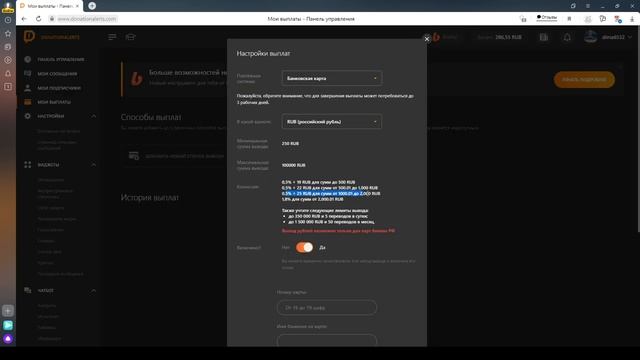The width and height of the screenshot is (640, 360).
Task: Click the DonationAlerts logo in header
Action: (x=51, y=37)
